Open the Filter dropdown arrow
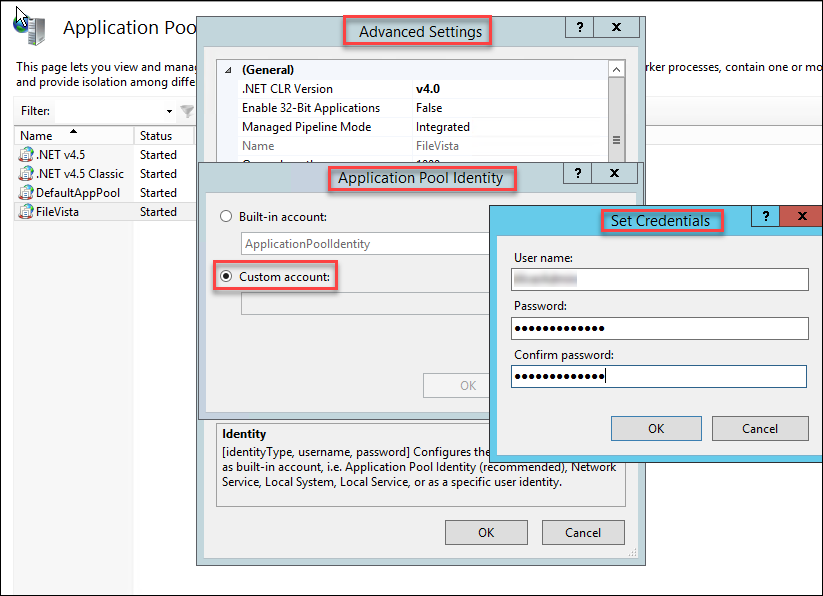Screen dimensions: 823x596 169,111
